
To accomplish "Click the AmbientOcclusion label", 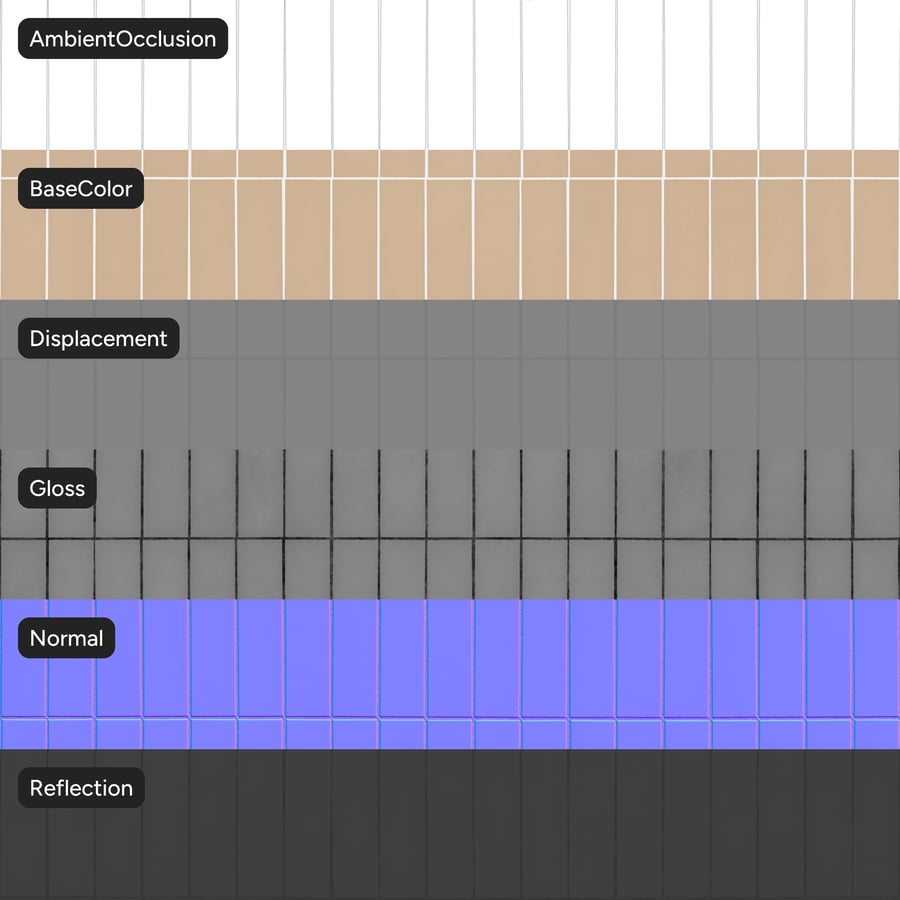I will (123, 38).
